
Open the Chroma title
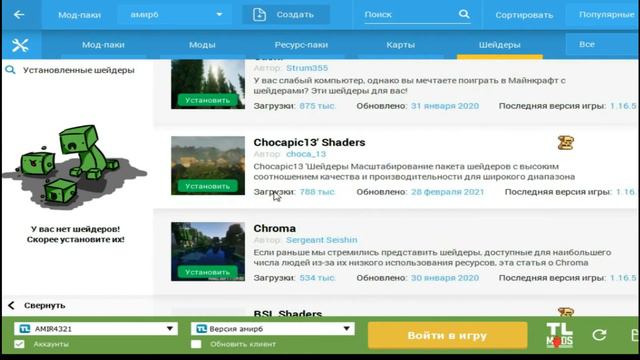tap(274, 229)
